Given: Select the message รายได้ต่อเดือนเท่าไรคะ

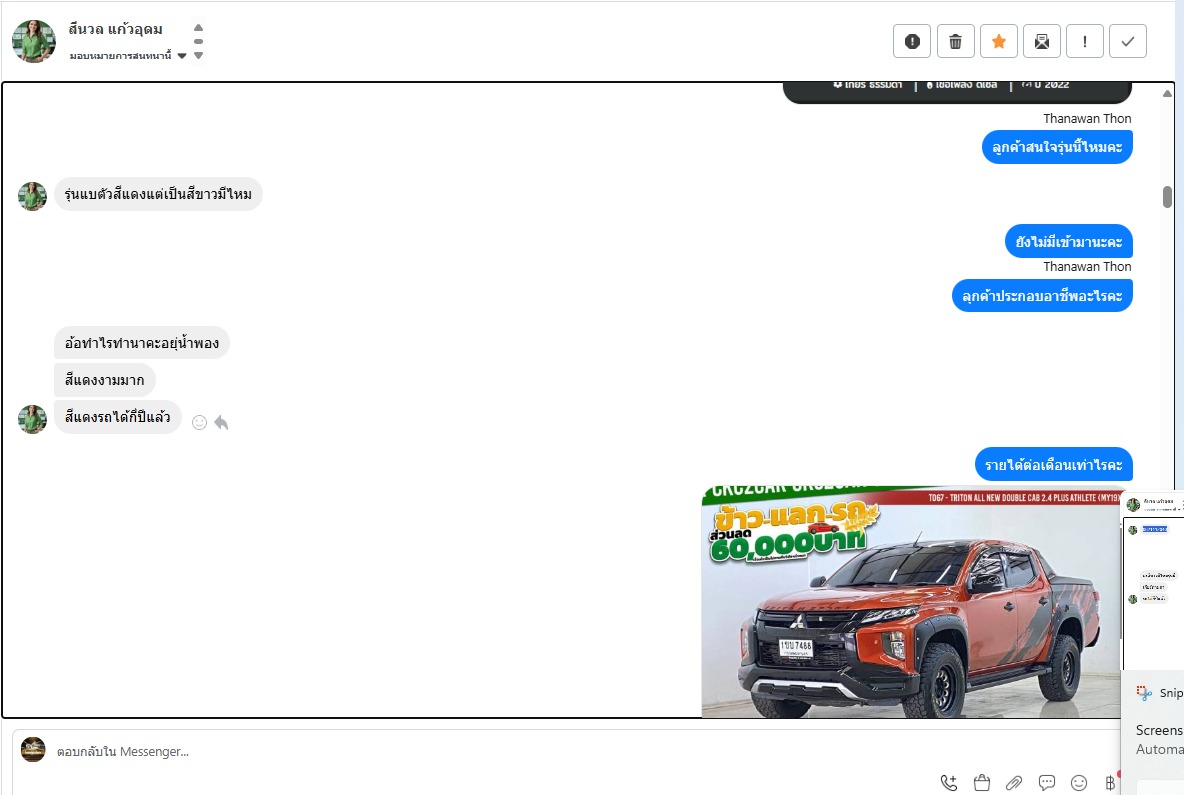Looking at the screenshot, I should tap(1053, 464).
